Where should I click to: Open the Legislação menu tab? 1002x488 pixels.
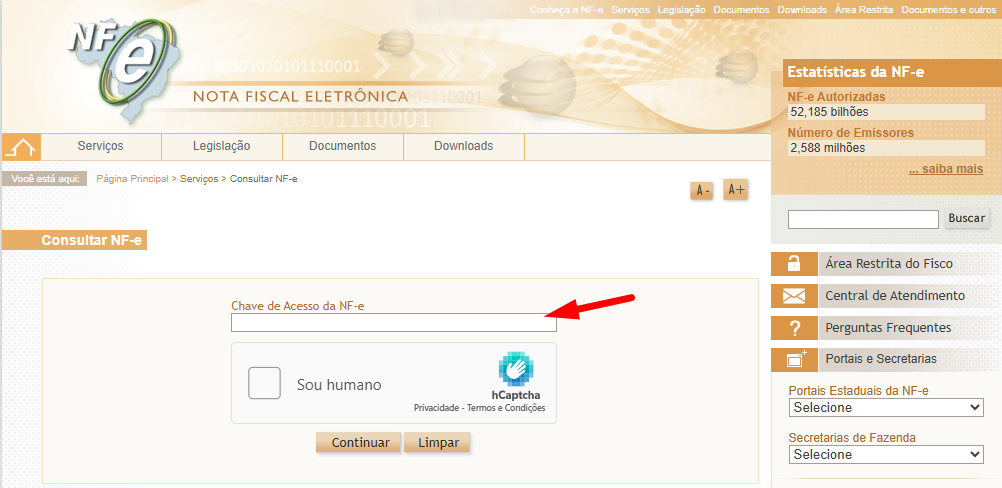point(222,146)
